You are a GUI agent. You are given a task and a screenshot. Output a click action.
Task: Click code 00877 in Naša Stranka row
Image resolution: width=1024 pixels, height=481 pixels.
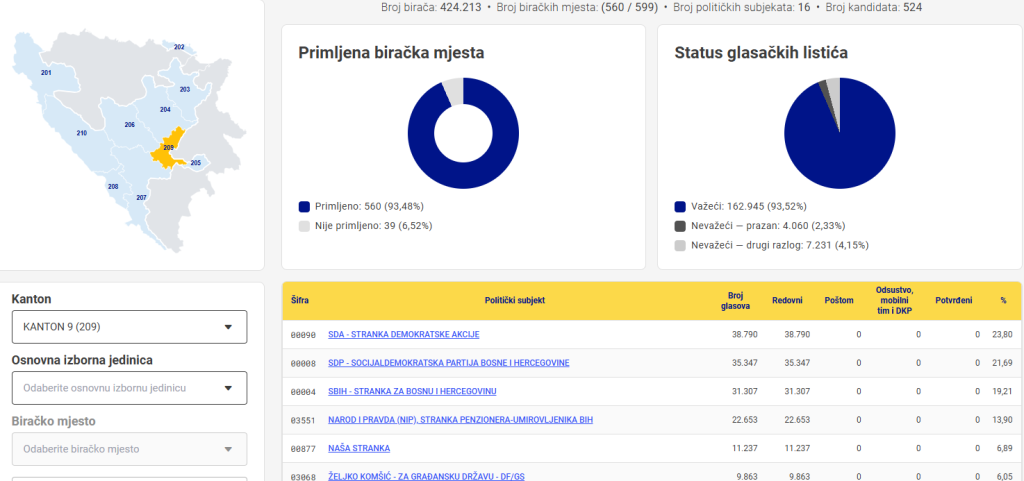point(303,448)
